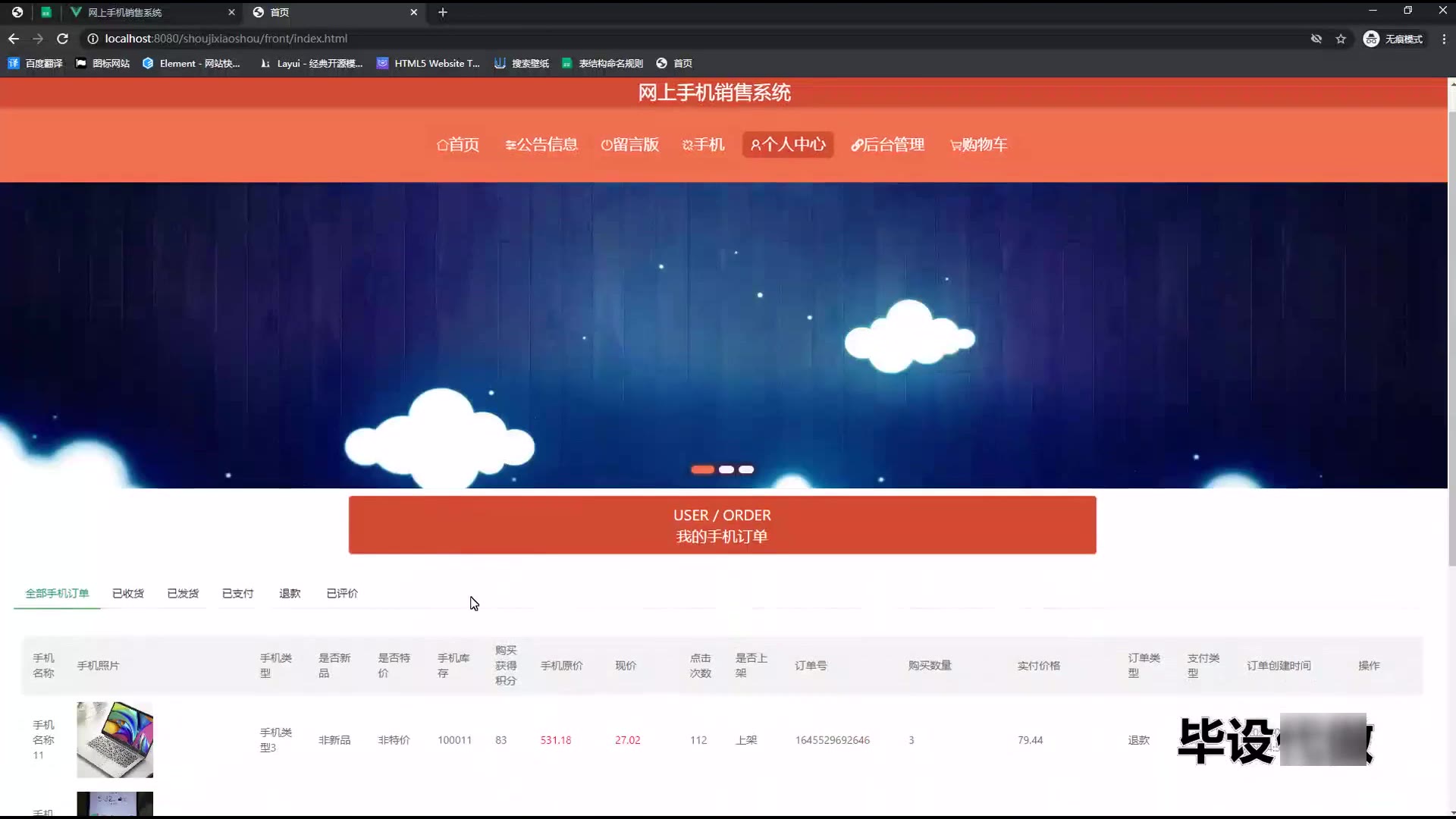Click the 手机类型3 cell
The image size is (1456, 819).
coord(276,740)
